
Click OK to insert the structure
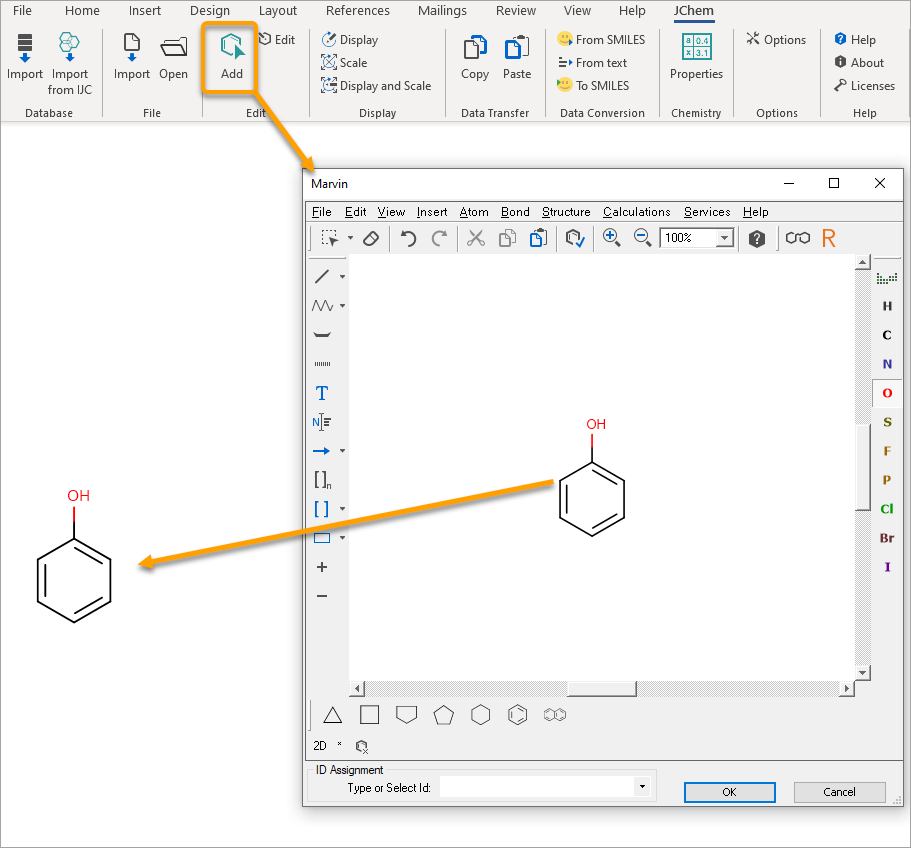point(729,792)
